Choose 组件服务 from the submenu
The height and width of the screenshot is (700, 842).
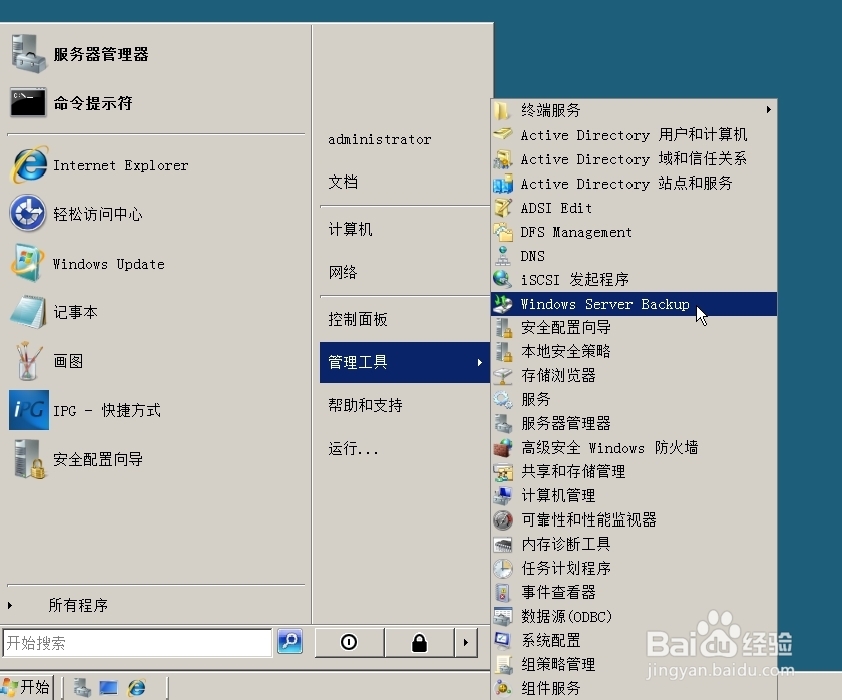coord(634,688)
